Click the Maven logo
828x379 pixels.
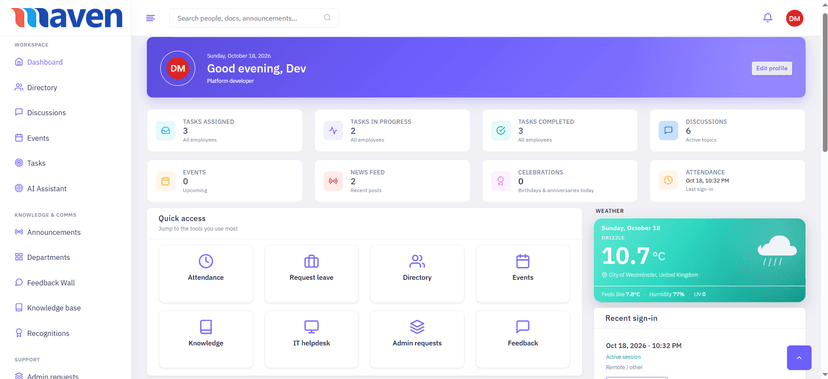click(66, 17)
